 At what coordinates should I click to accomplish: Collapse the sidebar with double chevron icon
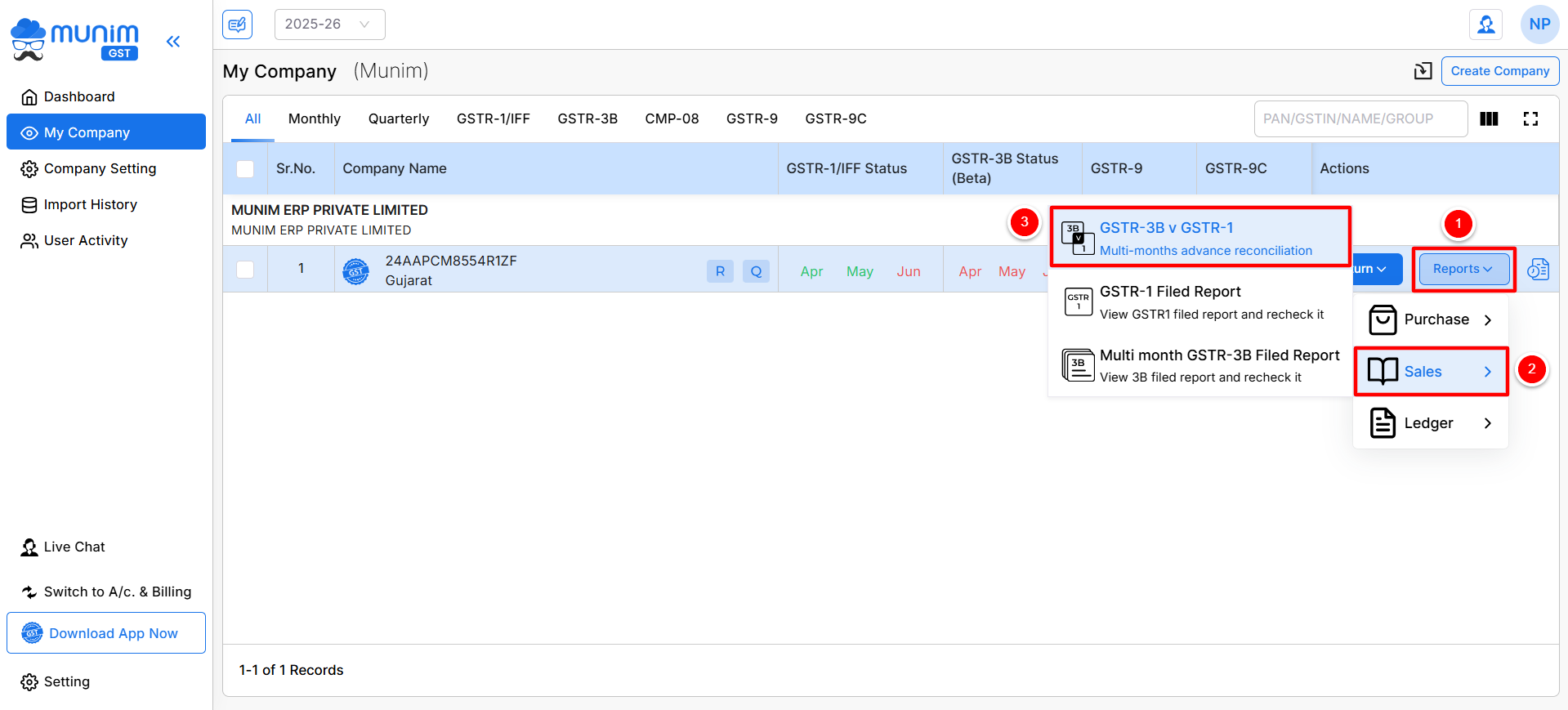coord(173,42)
